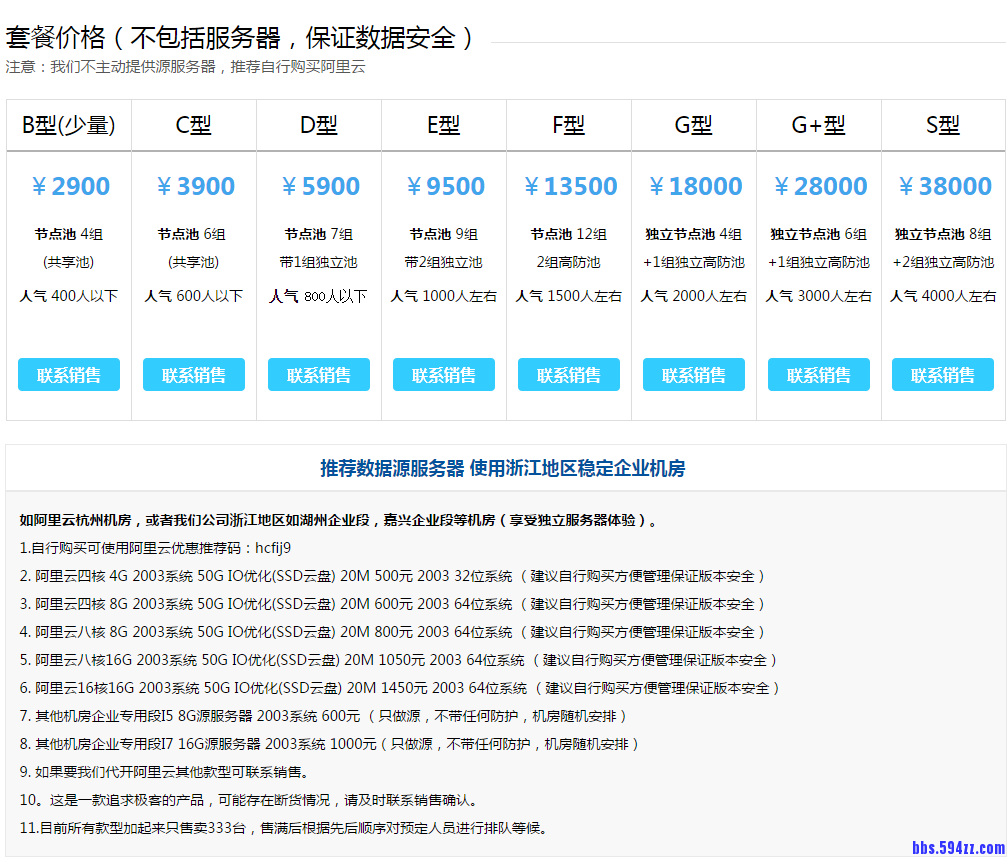This screenshot has height=858, width=1008.
Task: Click 联系销售 button under B型(少量) plan
Action: click(69, 374)
